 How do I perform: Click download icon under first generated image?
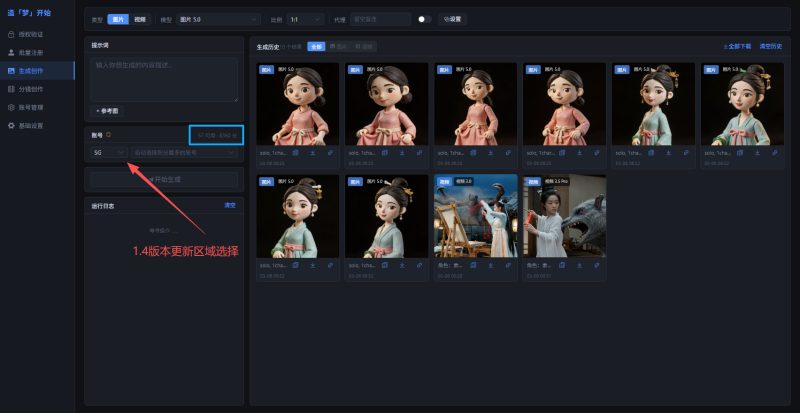(312, 153)
